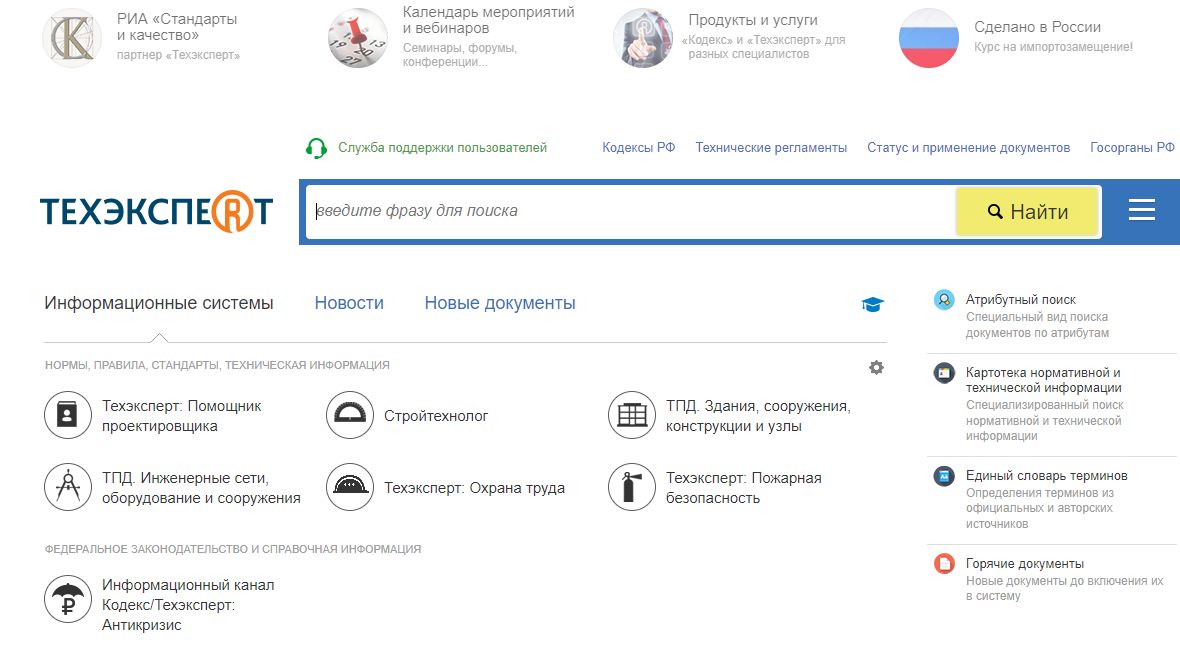Open Техэксперт: Охрана труда link
Image resolution: width=1180 pixels, height=661 pixels.
point(474,488)
